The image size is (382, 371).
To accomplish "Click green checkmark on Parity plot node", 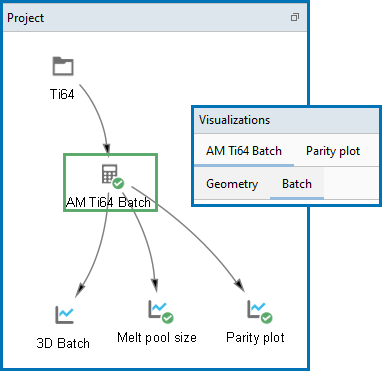I will [x=266, y=318].
